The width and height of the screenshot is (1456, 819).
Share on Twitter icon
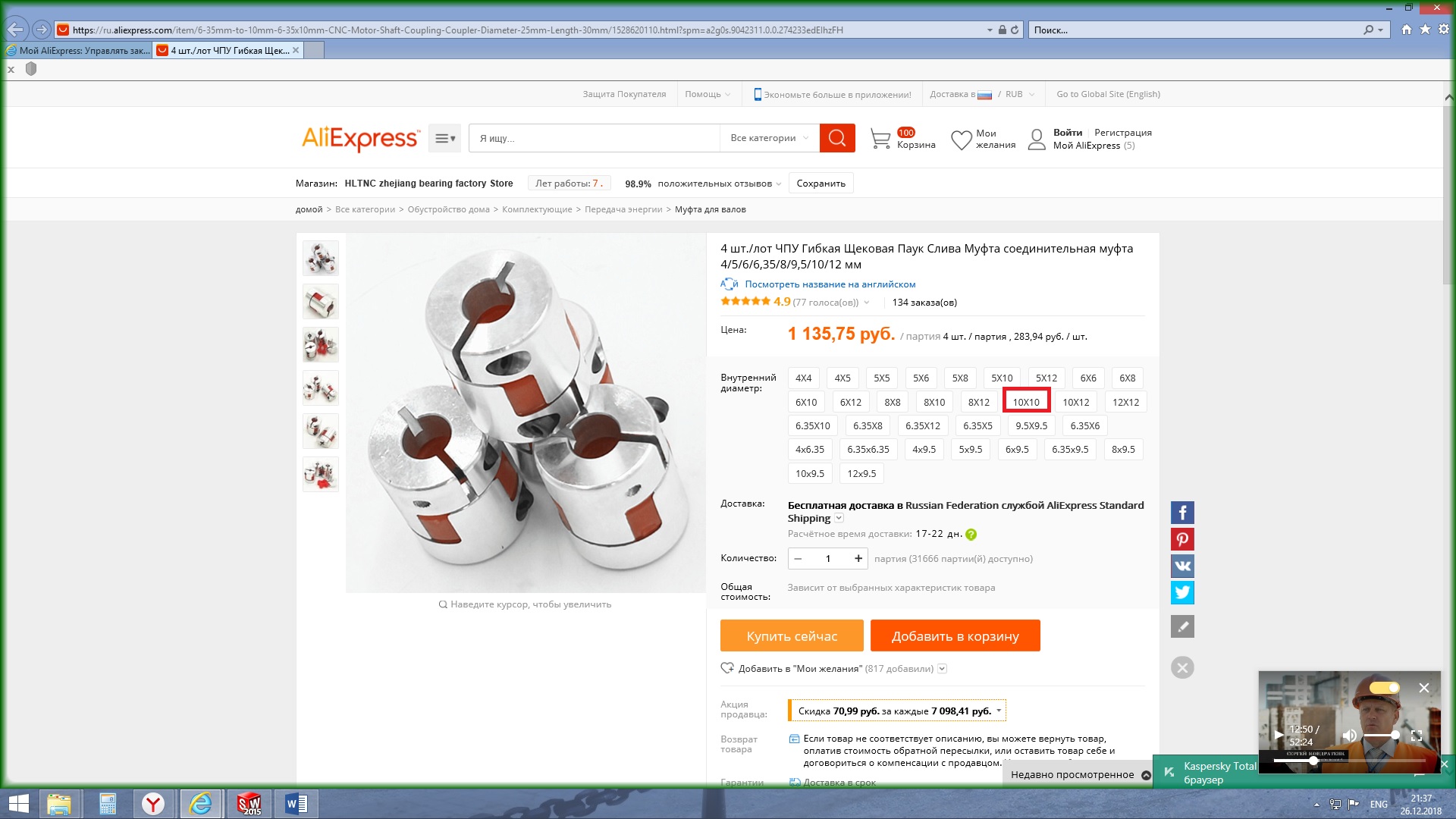click(1181, 592)
